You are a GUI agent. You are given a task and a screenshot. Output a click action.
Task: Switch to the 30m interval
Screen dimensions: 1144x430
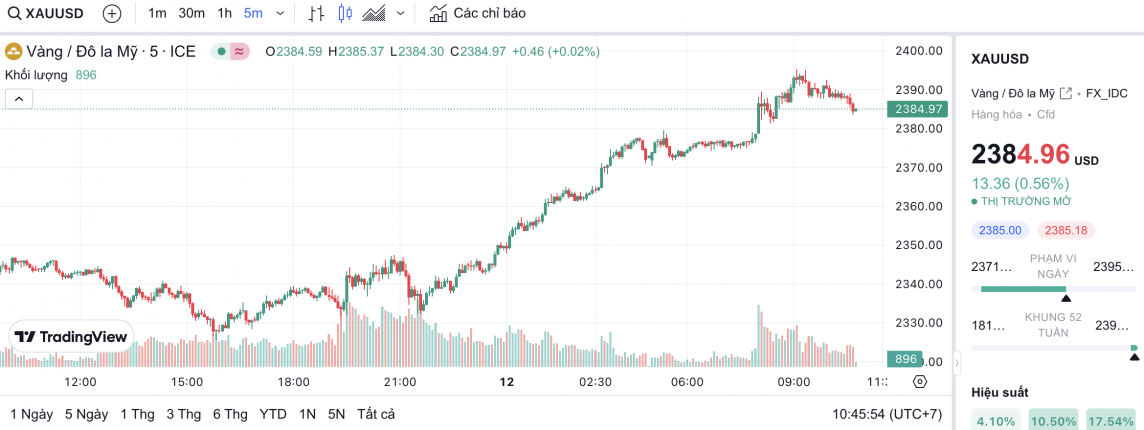[191, 14]
